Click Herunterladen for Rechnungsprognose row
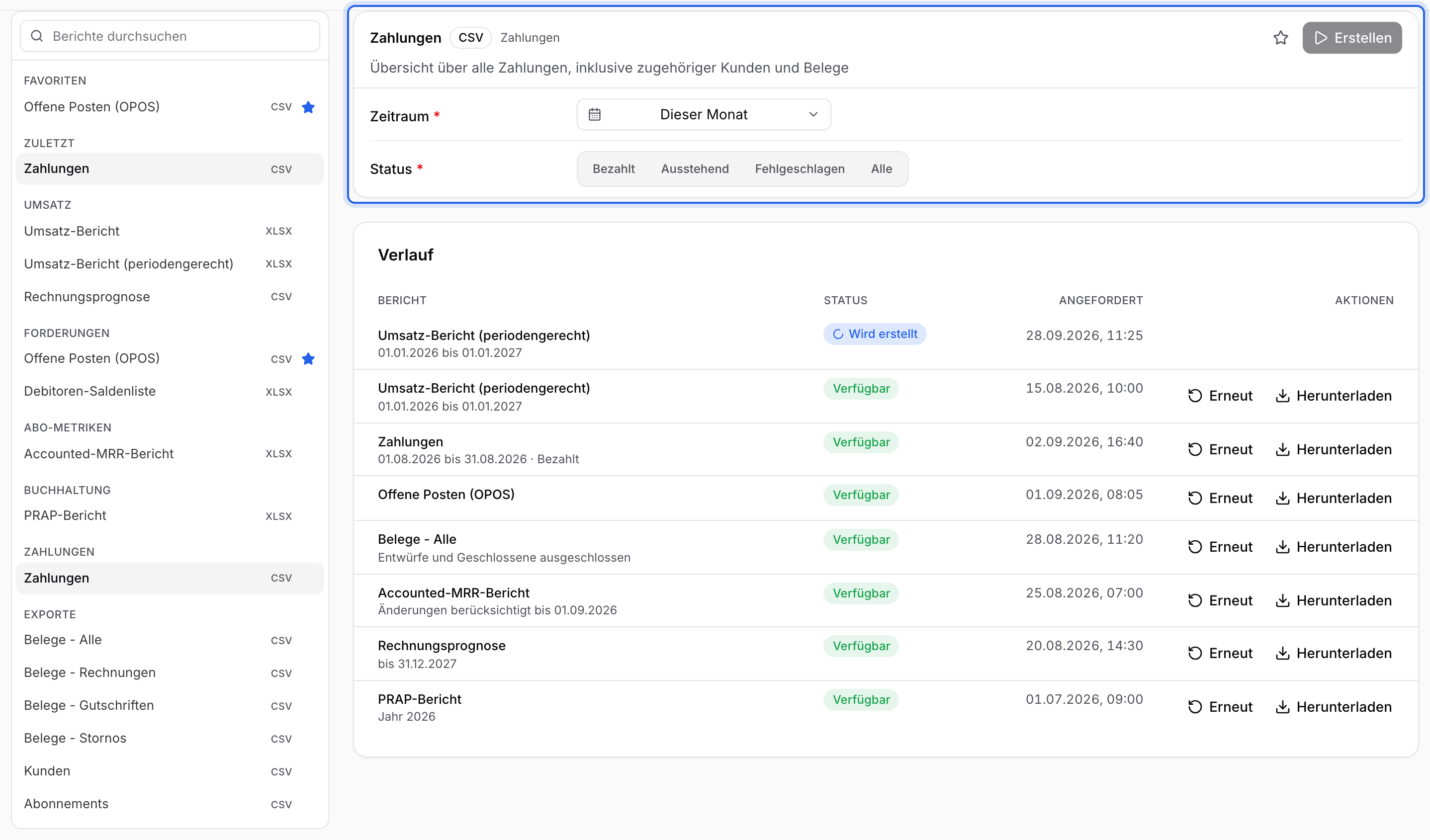The image size is (1430, 840). point(1334,654)
